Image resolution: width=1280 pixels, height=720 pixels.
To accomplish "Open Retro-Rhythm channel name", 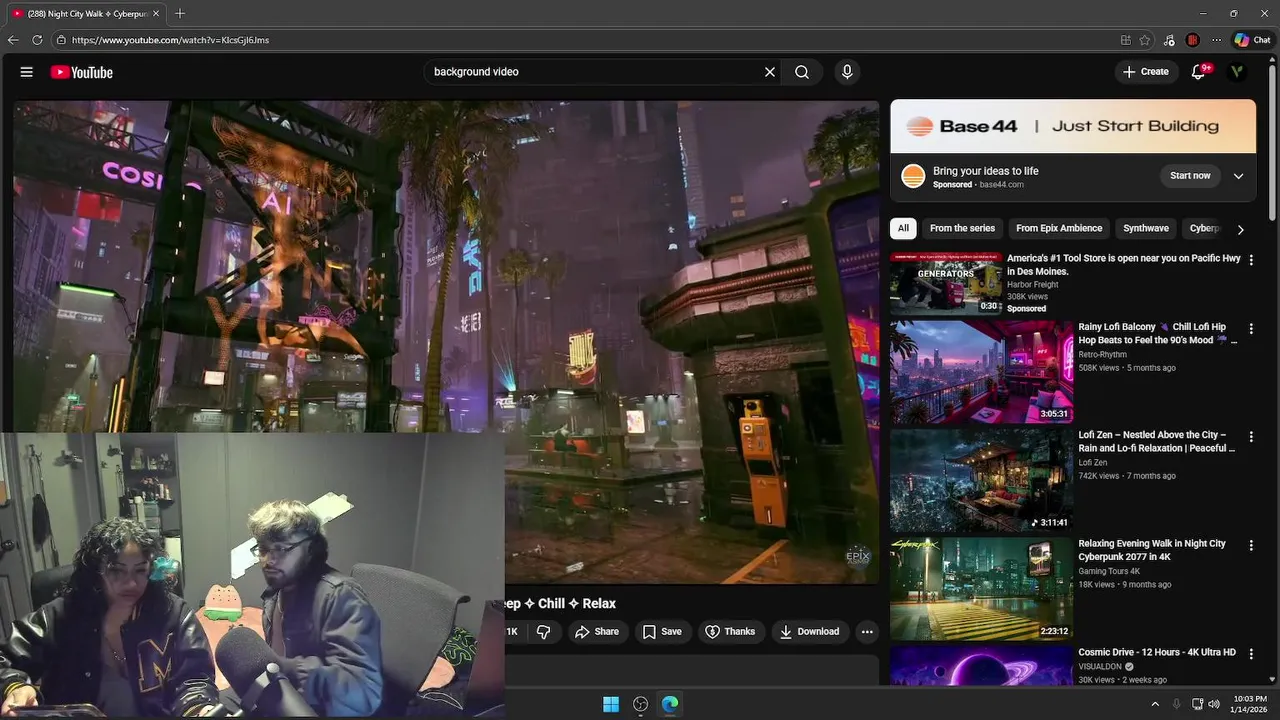I will point(1102,355).
